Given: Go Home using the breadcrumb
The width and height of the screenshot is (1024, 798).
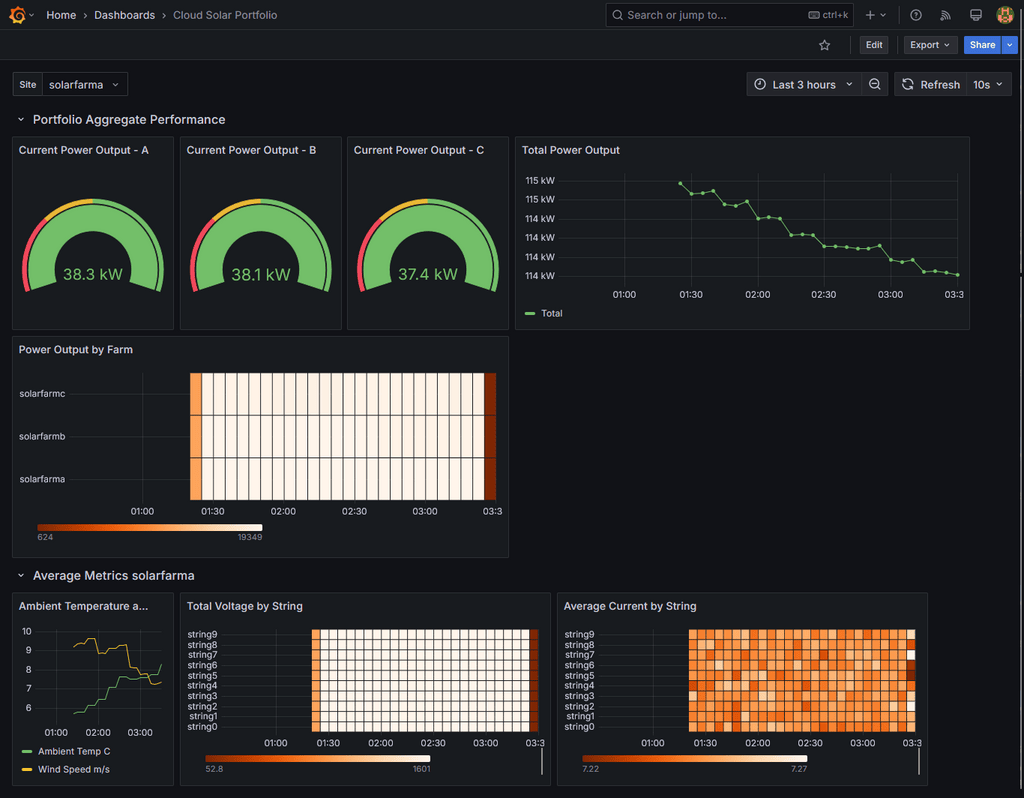Looking at the screenshot, I should click(61, 15).
